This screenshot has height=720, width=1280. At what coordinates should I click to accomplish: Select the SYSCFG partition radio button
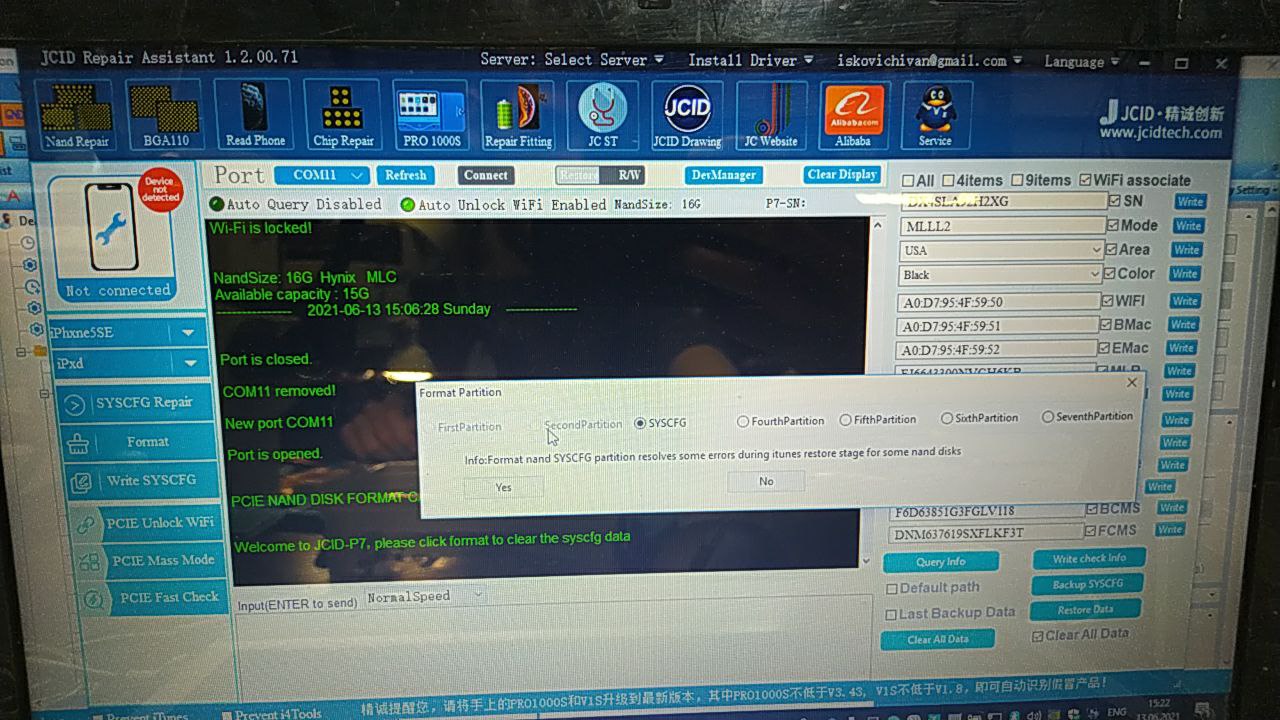pos(640,423)
